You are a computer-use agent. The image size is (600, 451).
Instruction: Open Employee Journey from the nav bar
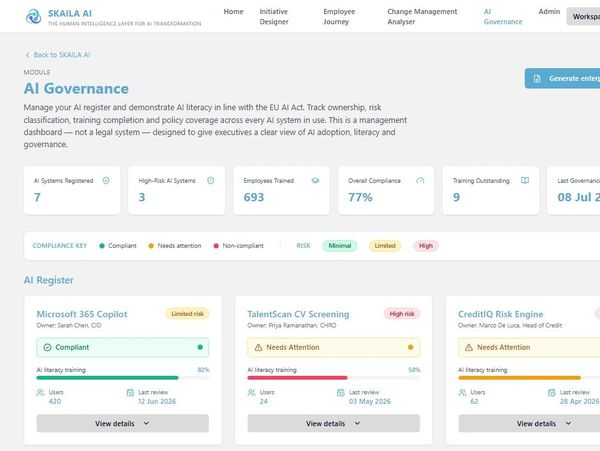(339, 16)
